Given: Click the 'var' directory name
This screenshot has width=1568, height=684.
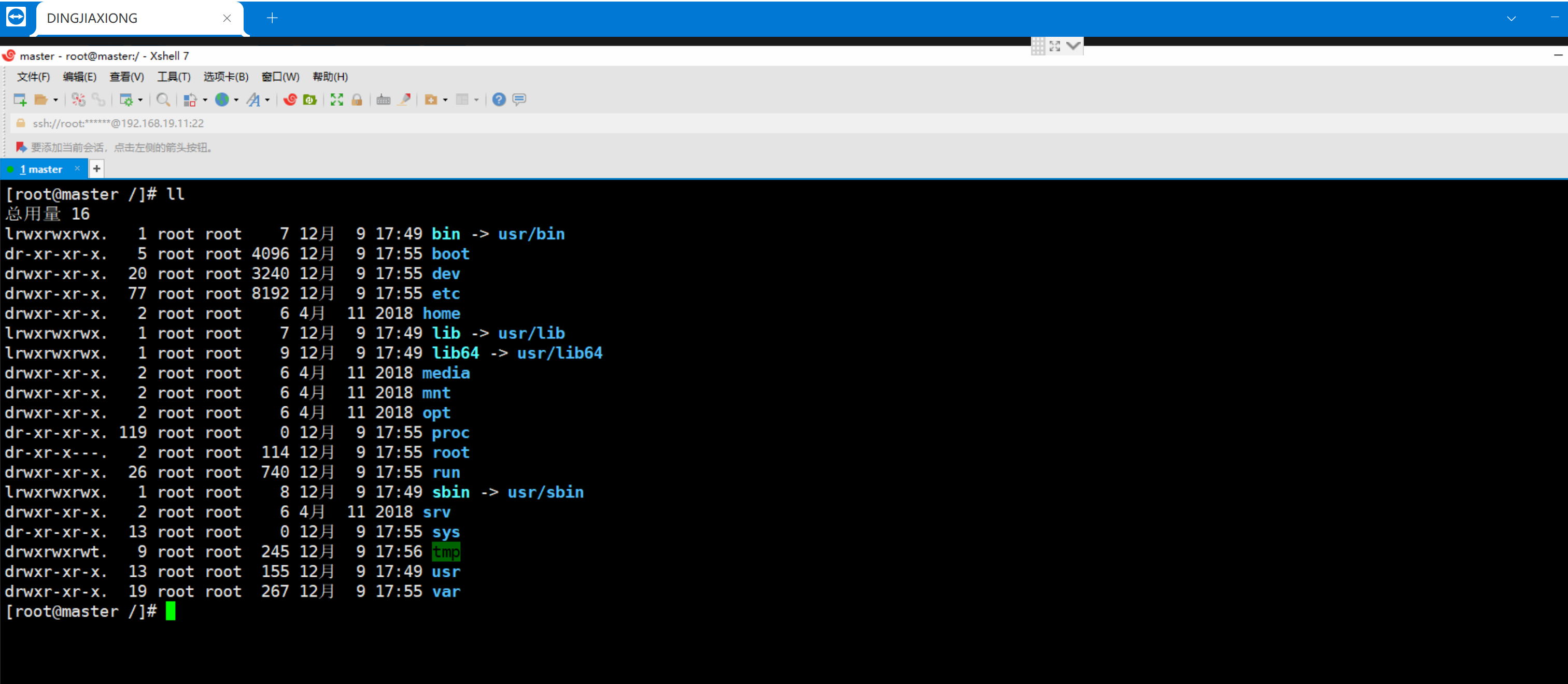Looking at the screenshot, I should [446, 591].
